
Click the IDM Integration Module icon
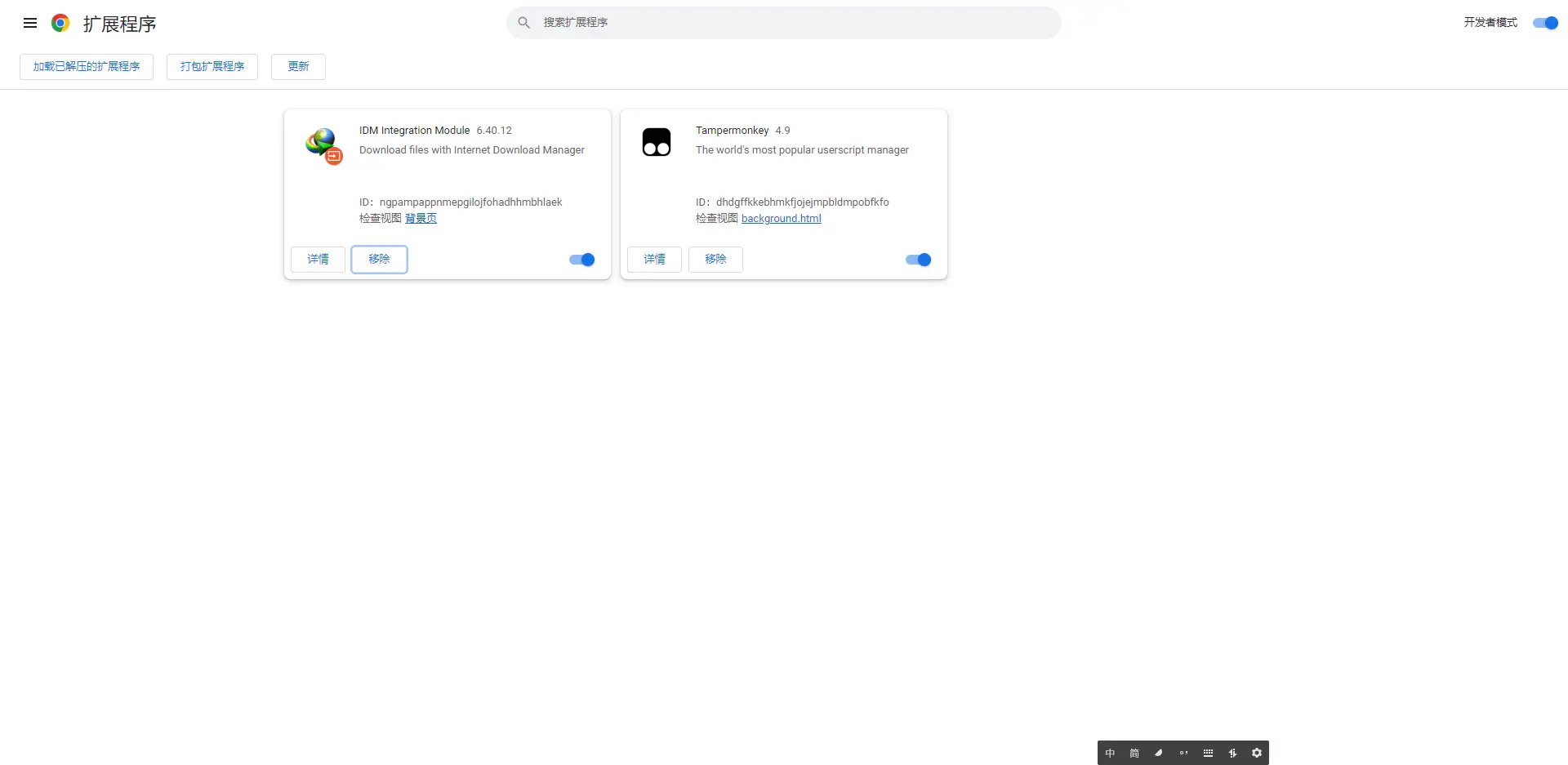tap(323, 145)
